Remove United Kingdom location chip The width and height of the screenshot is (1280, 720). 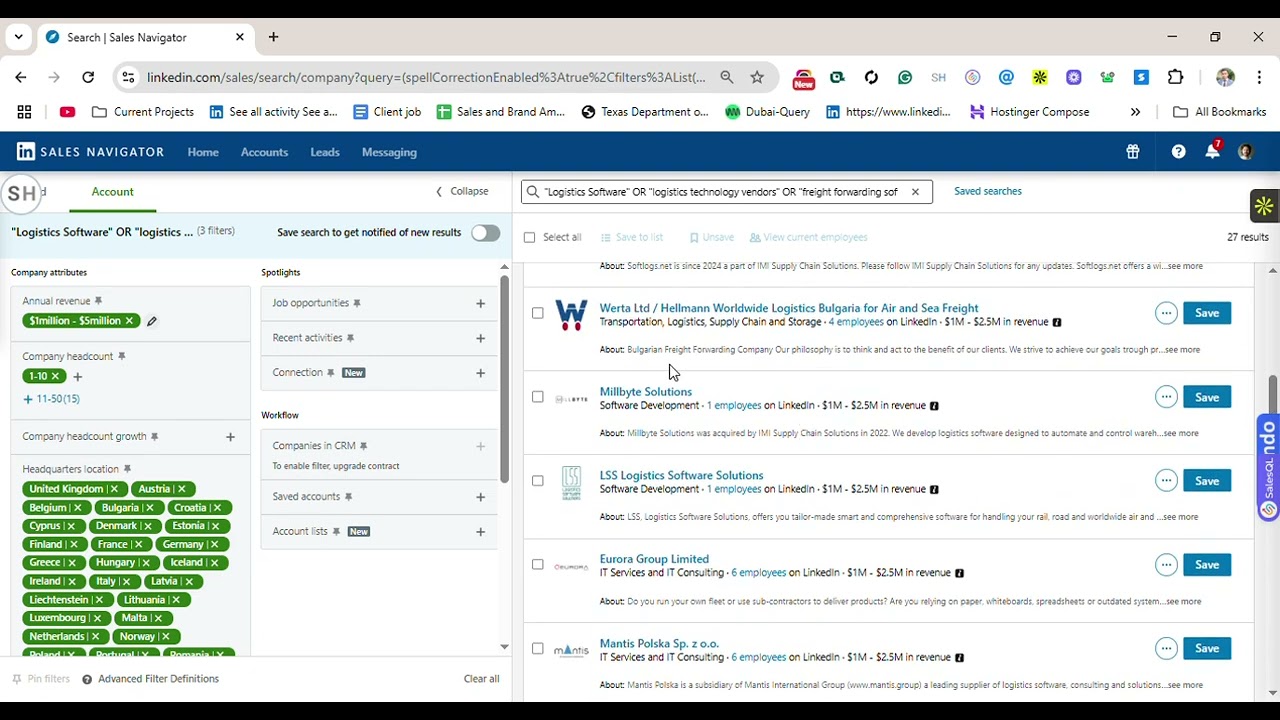(x=114, y=489)
